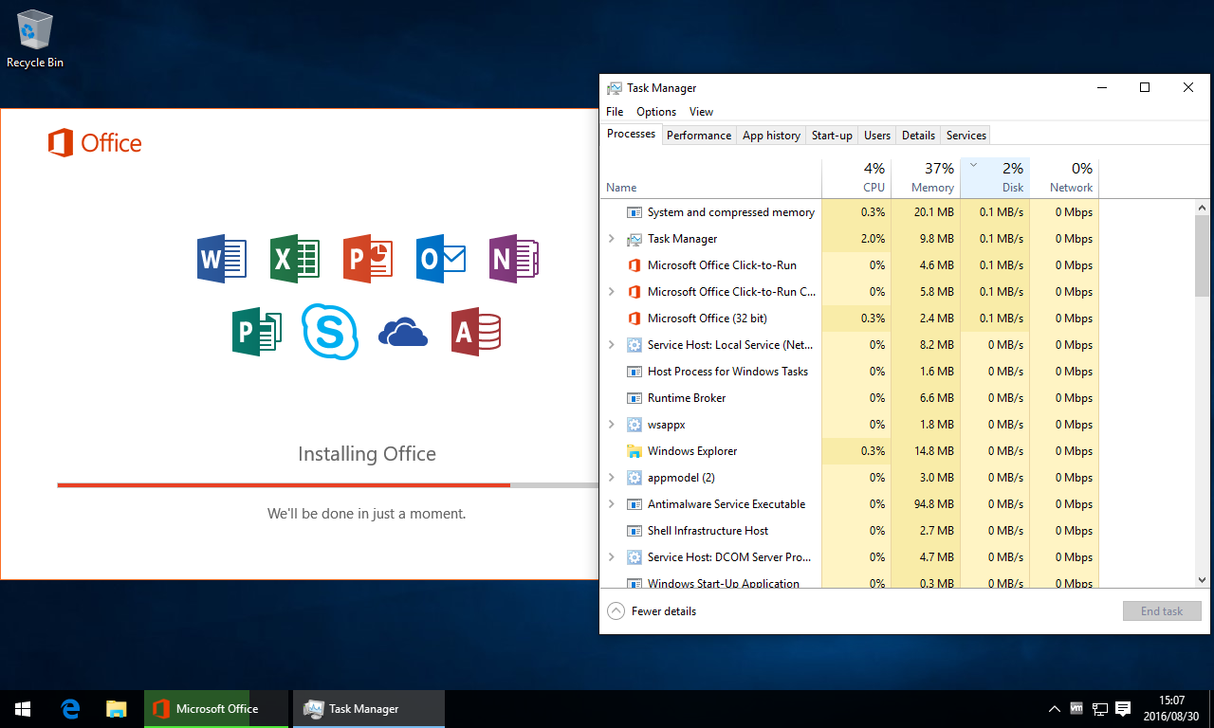Click the Skype icon
The image size is (1214, 728).
pyautogui.click(x=330, y=332)
